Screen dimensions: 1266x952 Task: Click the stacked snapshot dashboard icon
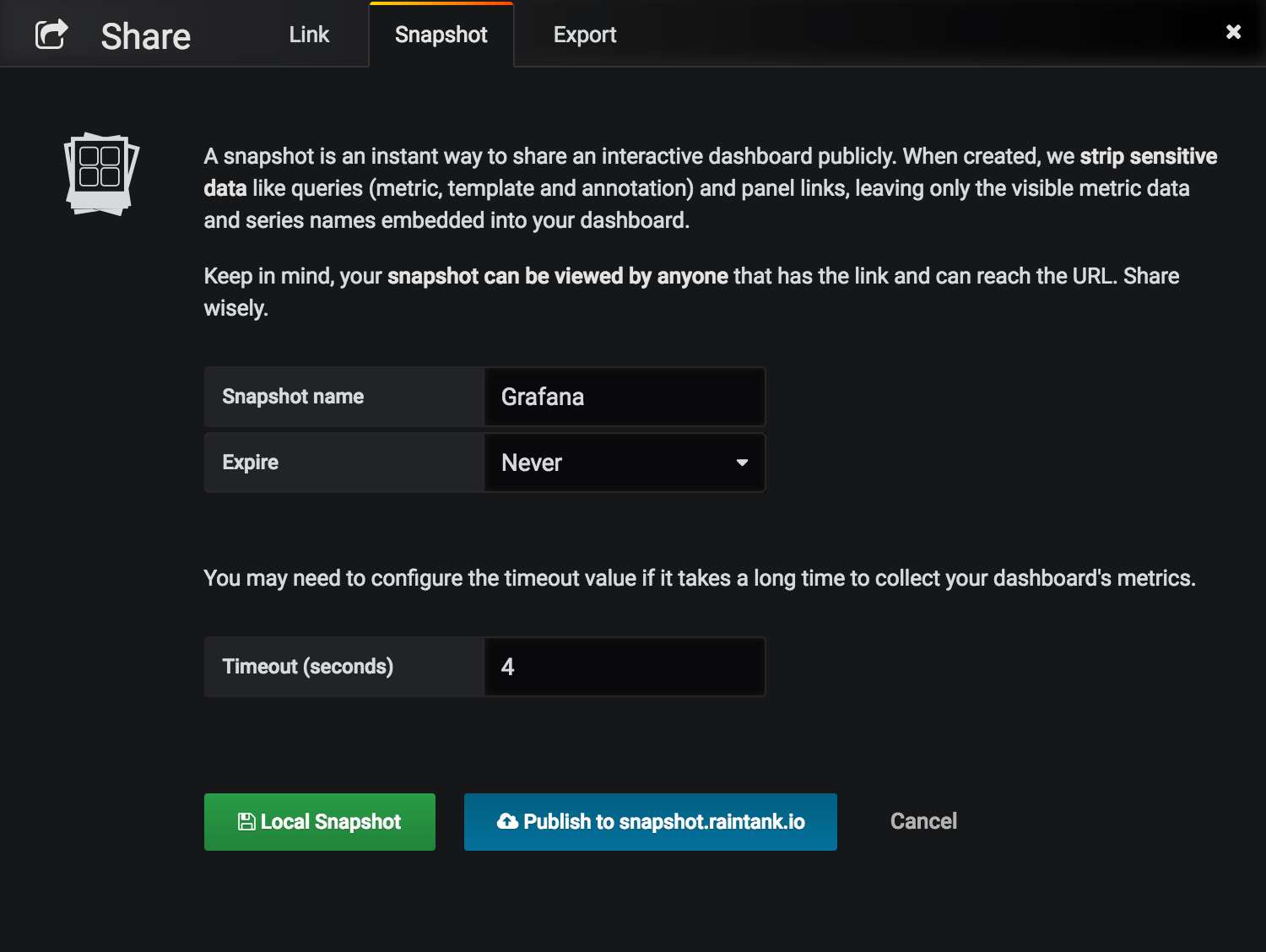(101, 174)
